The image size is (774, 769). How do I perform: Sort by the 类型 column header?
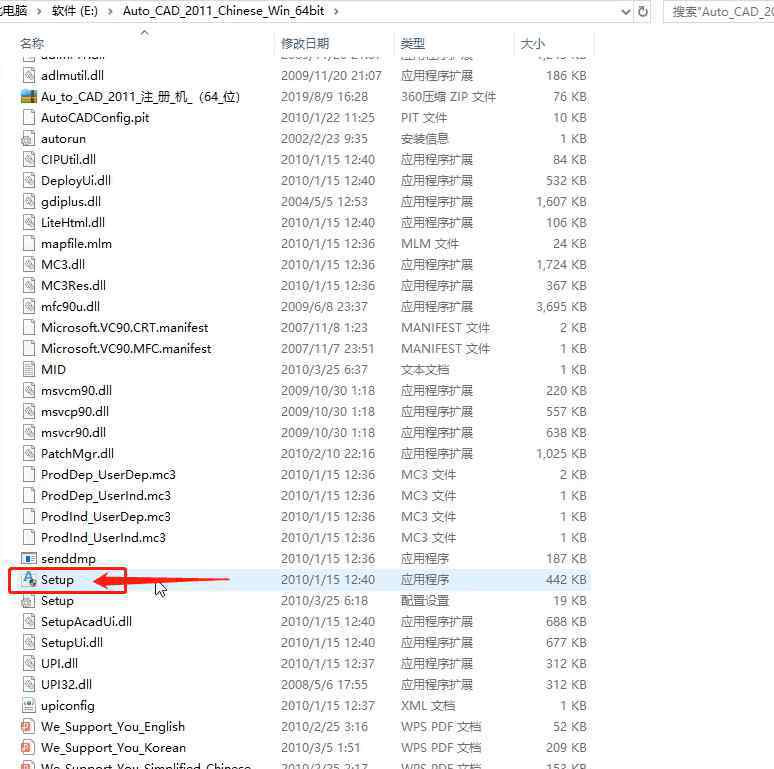point(413,43)
